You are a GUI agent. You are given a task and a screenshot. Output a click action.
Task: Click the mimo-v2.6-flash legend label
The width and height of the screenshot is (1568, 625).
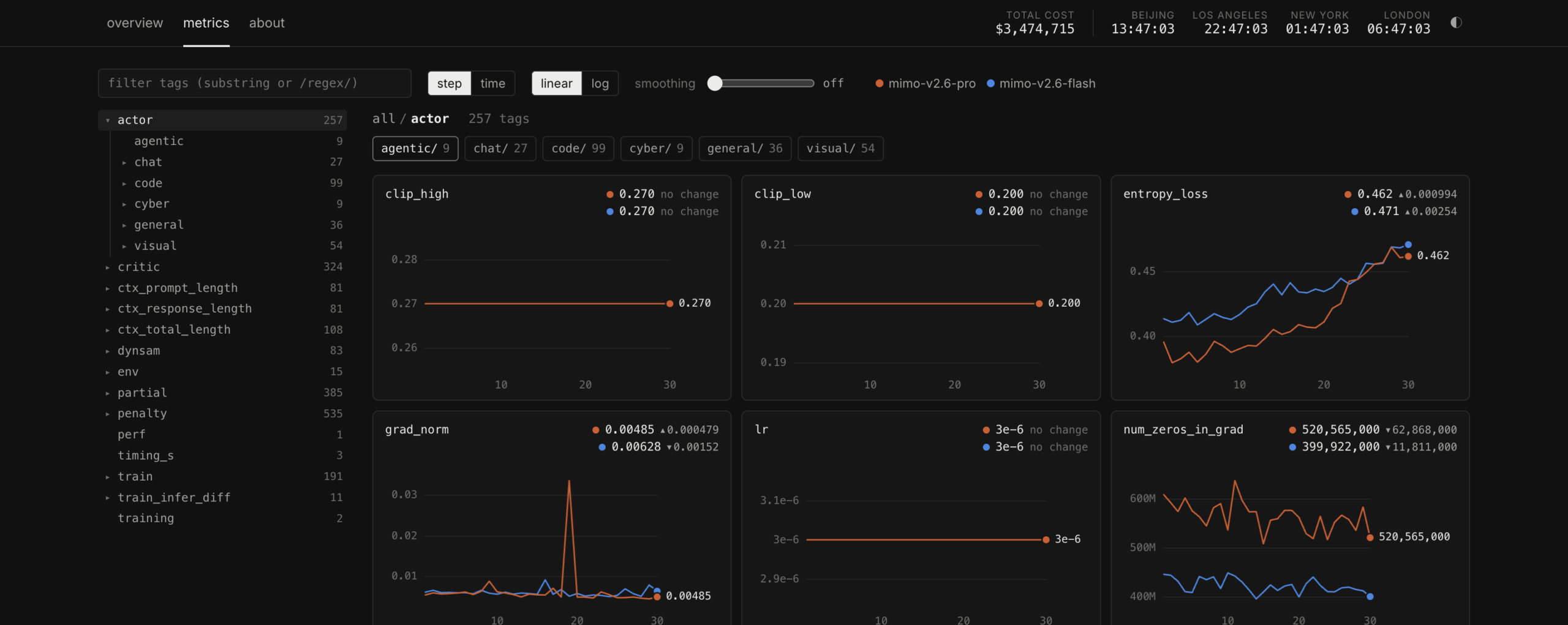coord(1047,83)
